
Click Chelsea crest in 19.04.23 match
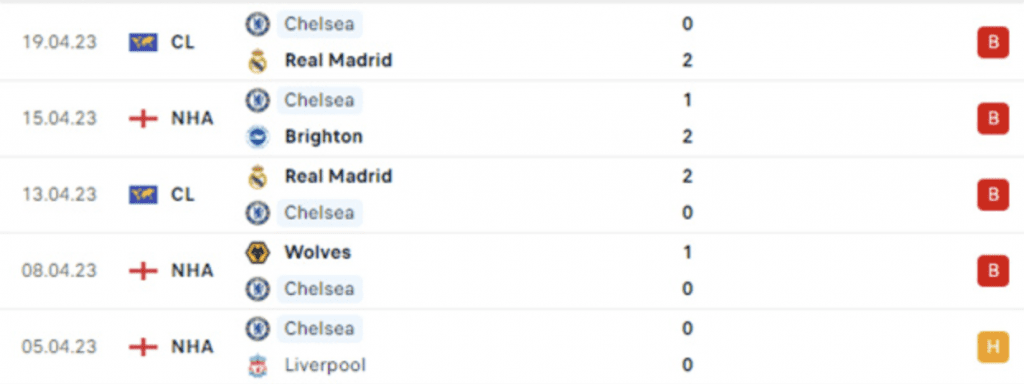pyautogui.click(x=257, y=24)
